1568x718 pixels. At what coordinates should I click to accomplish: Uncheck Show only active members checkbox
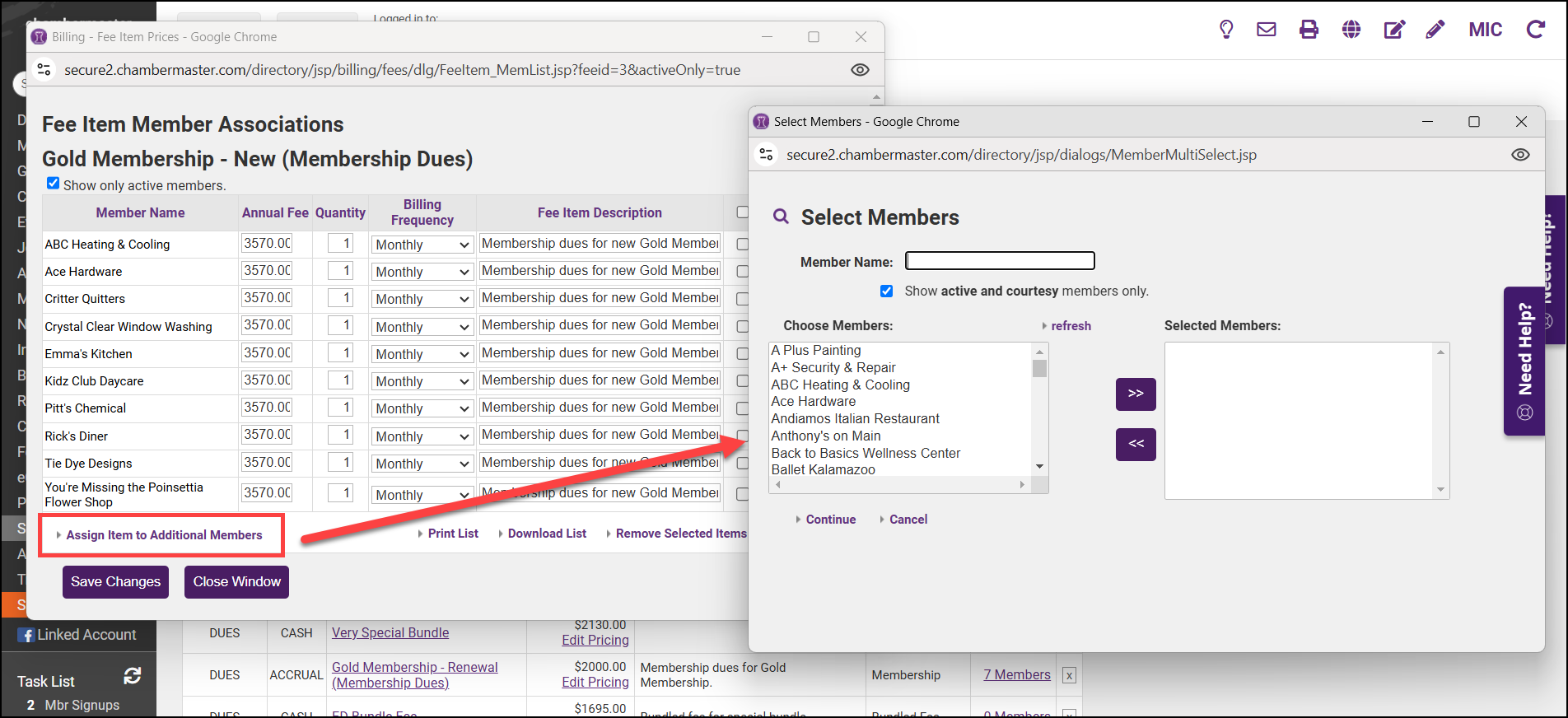[x=54, y=184]
